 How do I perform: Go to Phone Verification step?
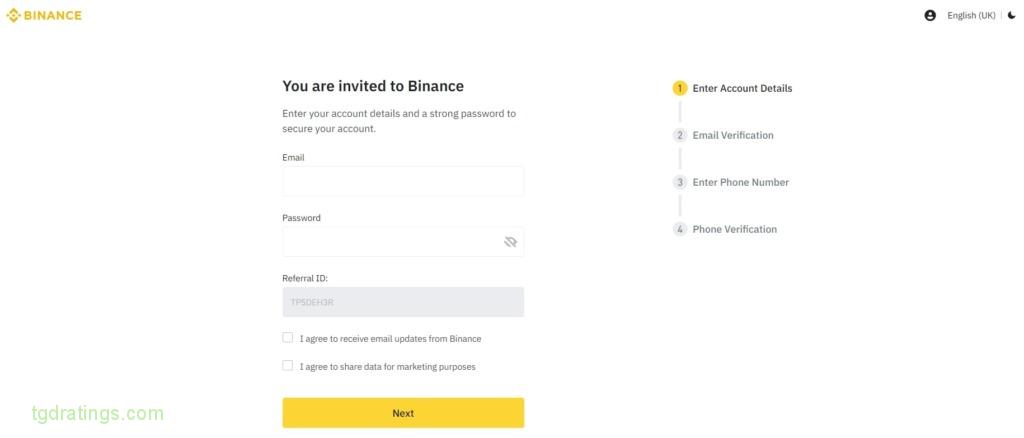735,229
